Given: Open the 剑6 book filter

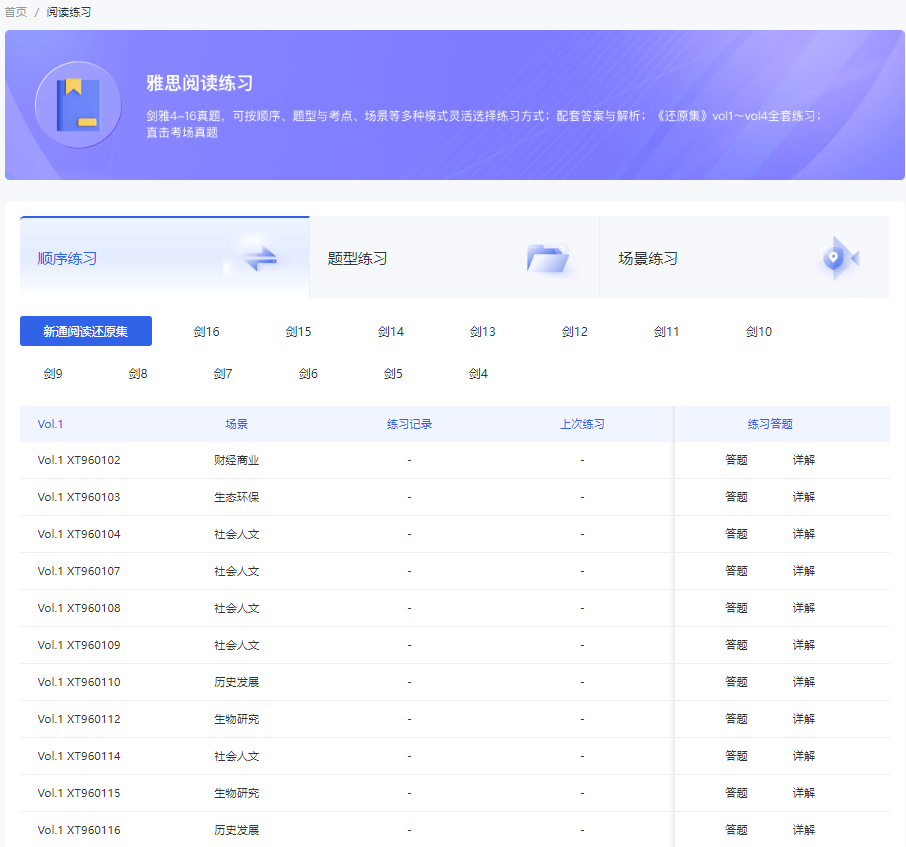Looking at the screenshot, I should (x=308, y=374).
